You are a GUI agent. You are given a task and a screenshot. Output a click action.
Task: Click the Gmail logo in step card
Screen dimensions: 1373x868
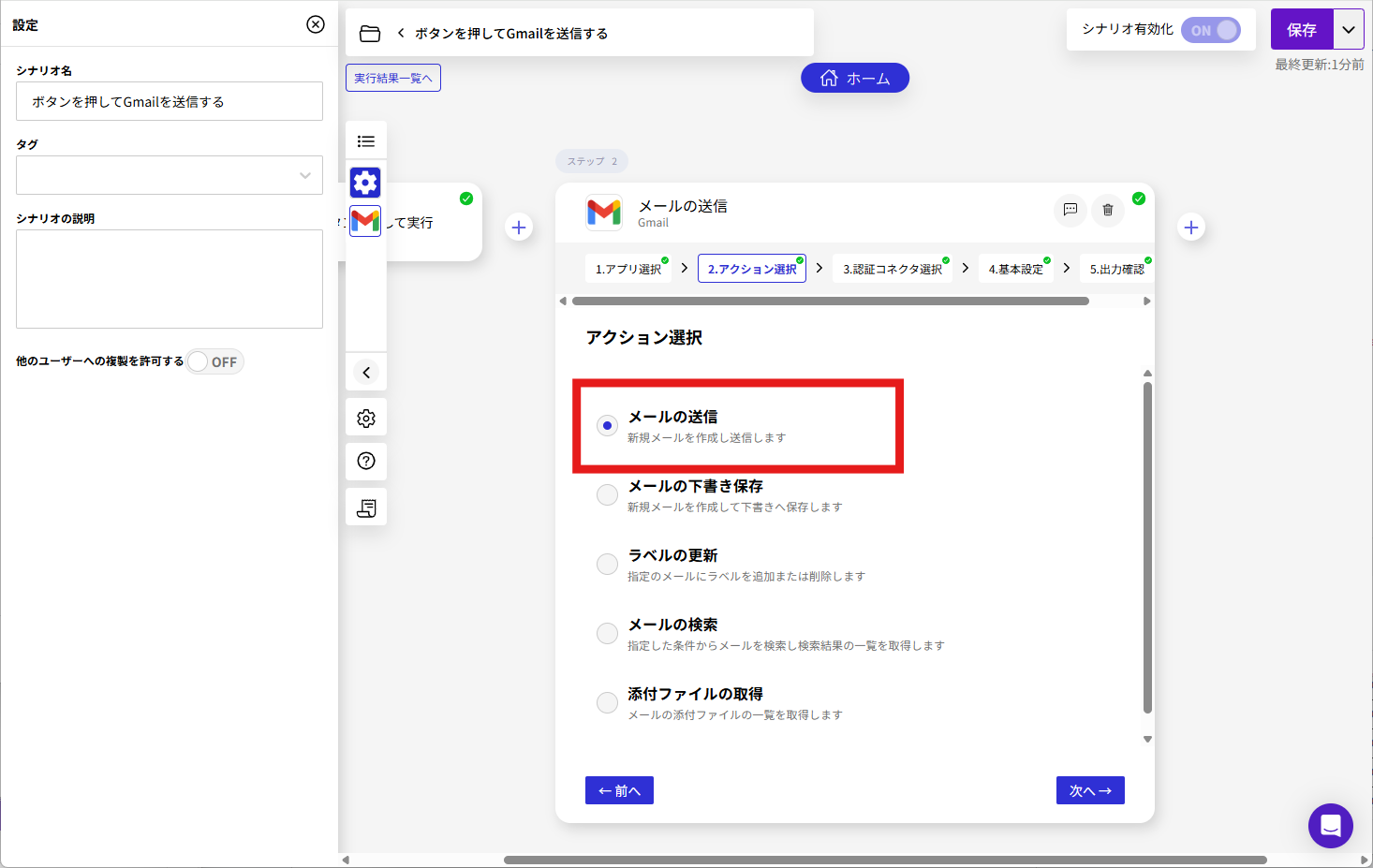click(604, 213)
